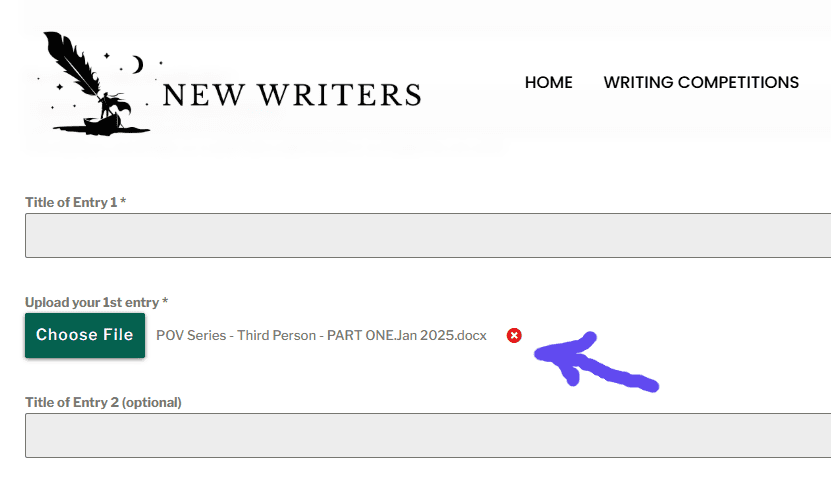The image size is (831, 484).
Task: Click the 'Upload your 1st entry' label
Action: pos(92,302)
